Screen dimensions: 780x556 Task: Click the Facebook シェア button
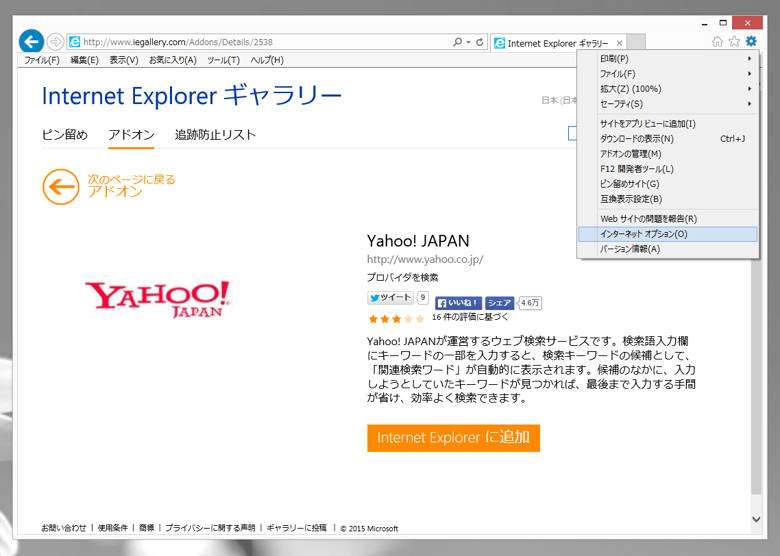[499, 303]
